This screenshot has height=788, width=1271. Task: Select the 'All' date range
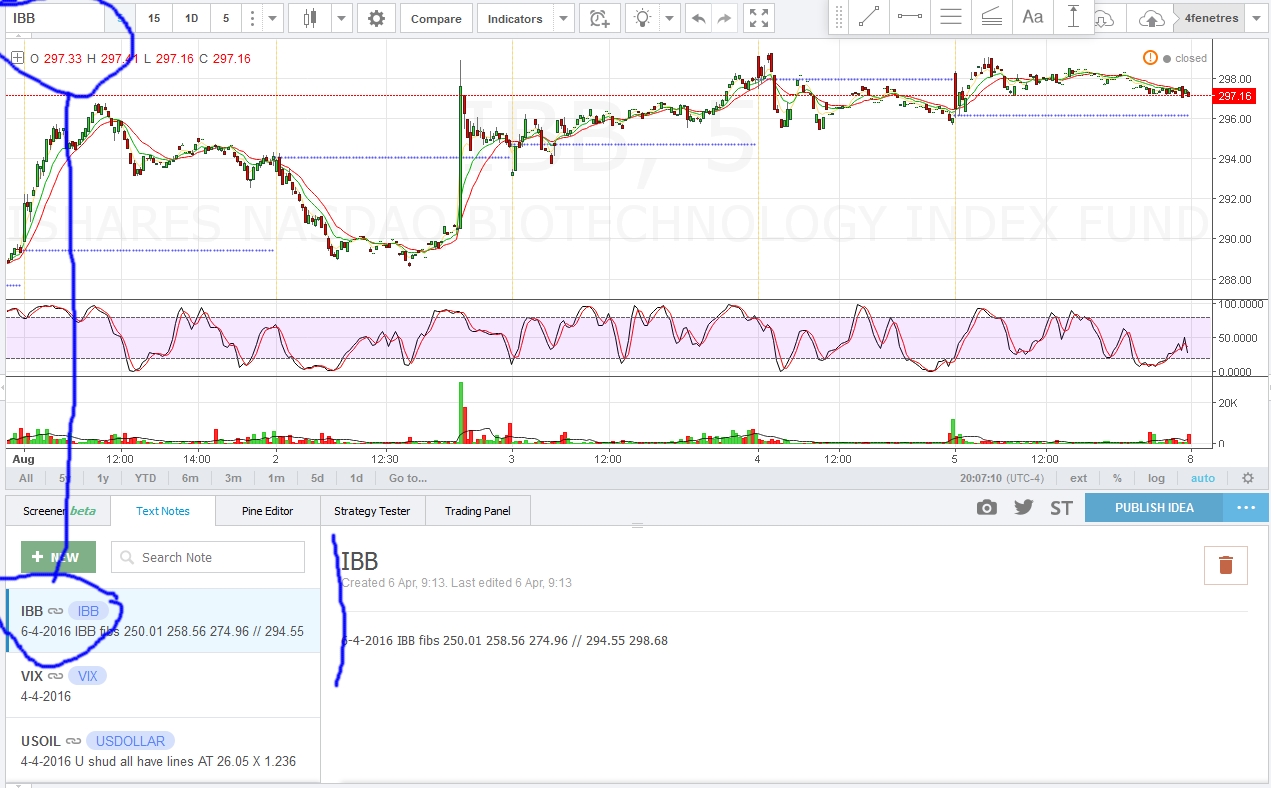tap(26, 478)
